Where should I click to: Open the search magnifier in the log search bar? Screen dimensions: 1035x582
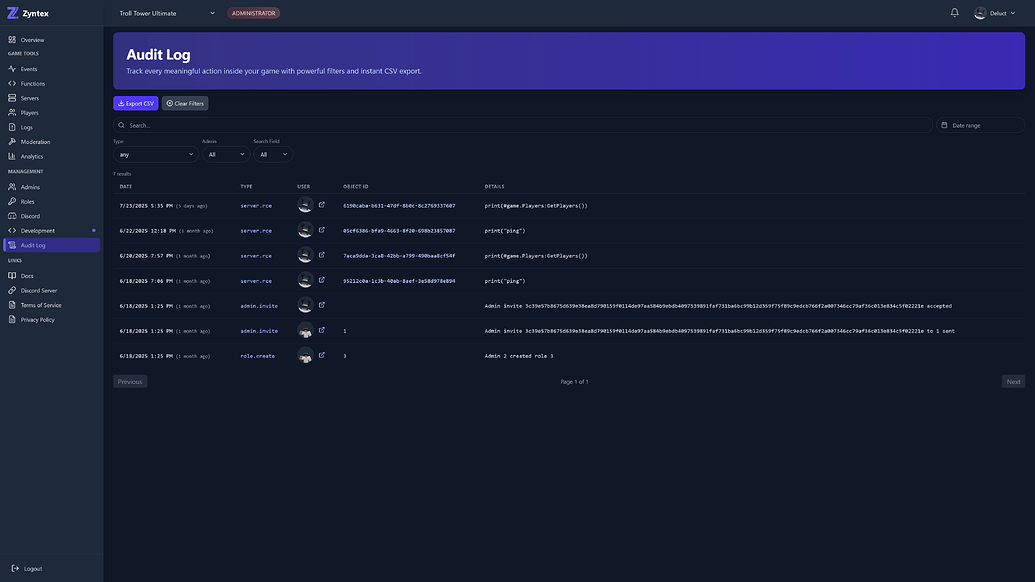click(x=119, y=123)
